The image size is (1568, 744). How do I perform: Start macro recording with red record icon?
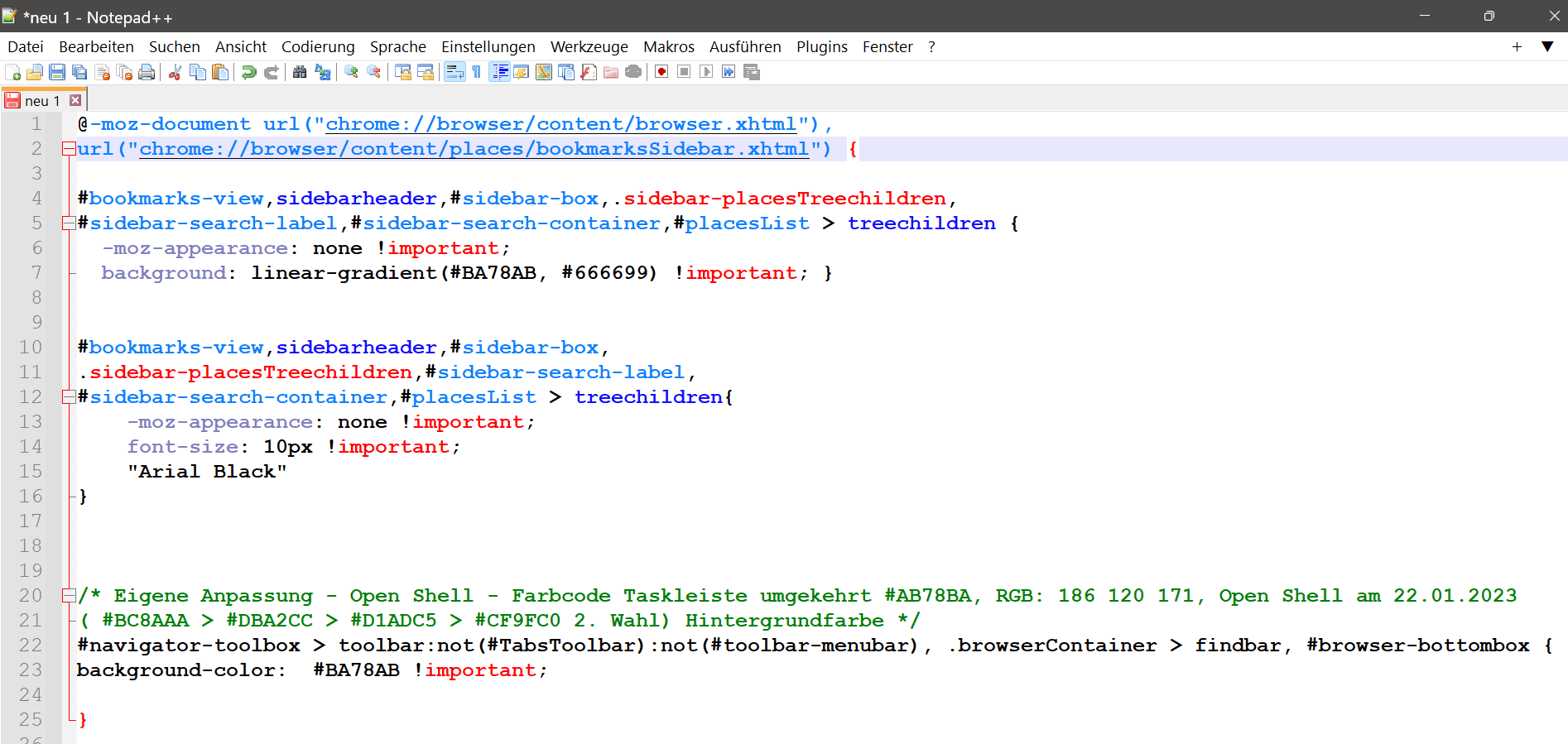coord(661,73)
